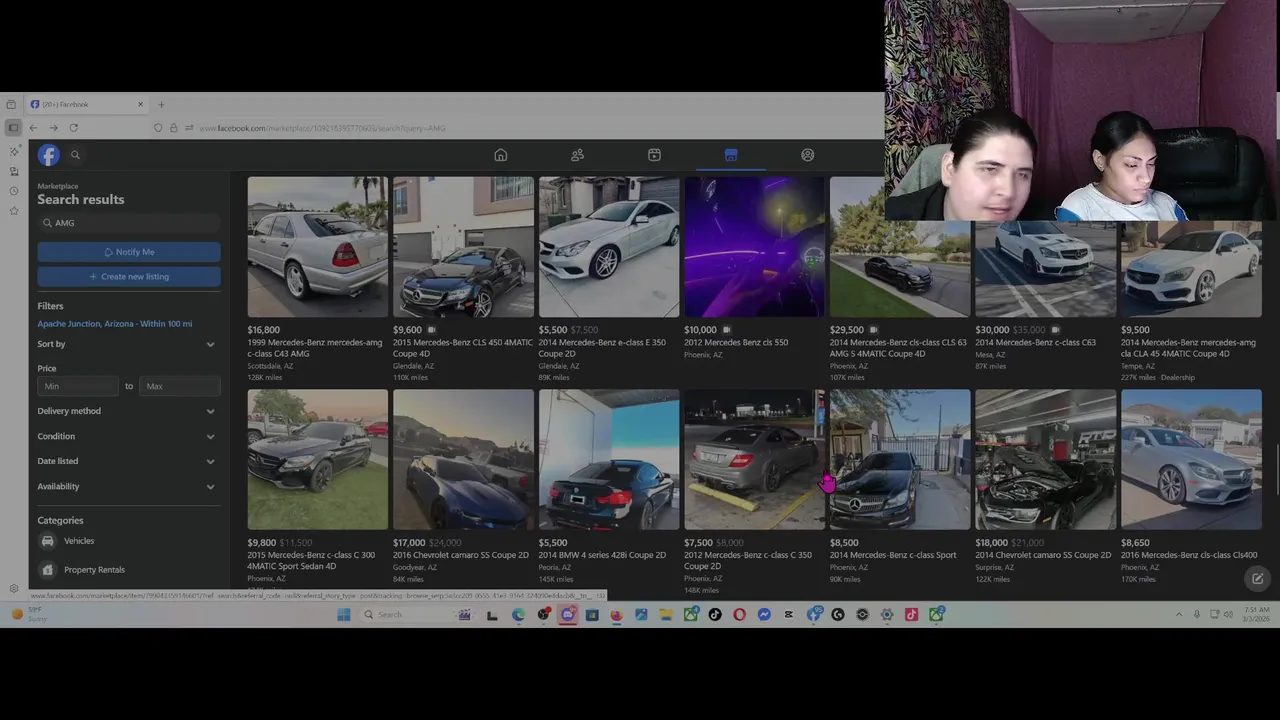Open the 2014 c-class Sport listing photo
1280x720 pixels.
coord(900,459)
